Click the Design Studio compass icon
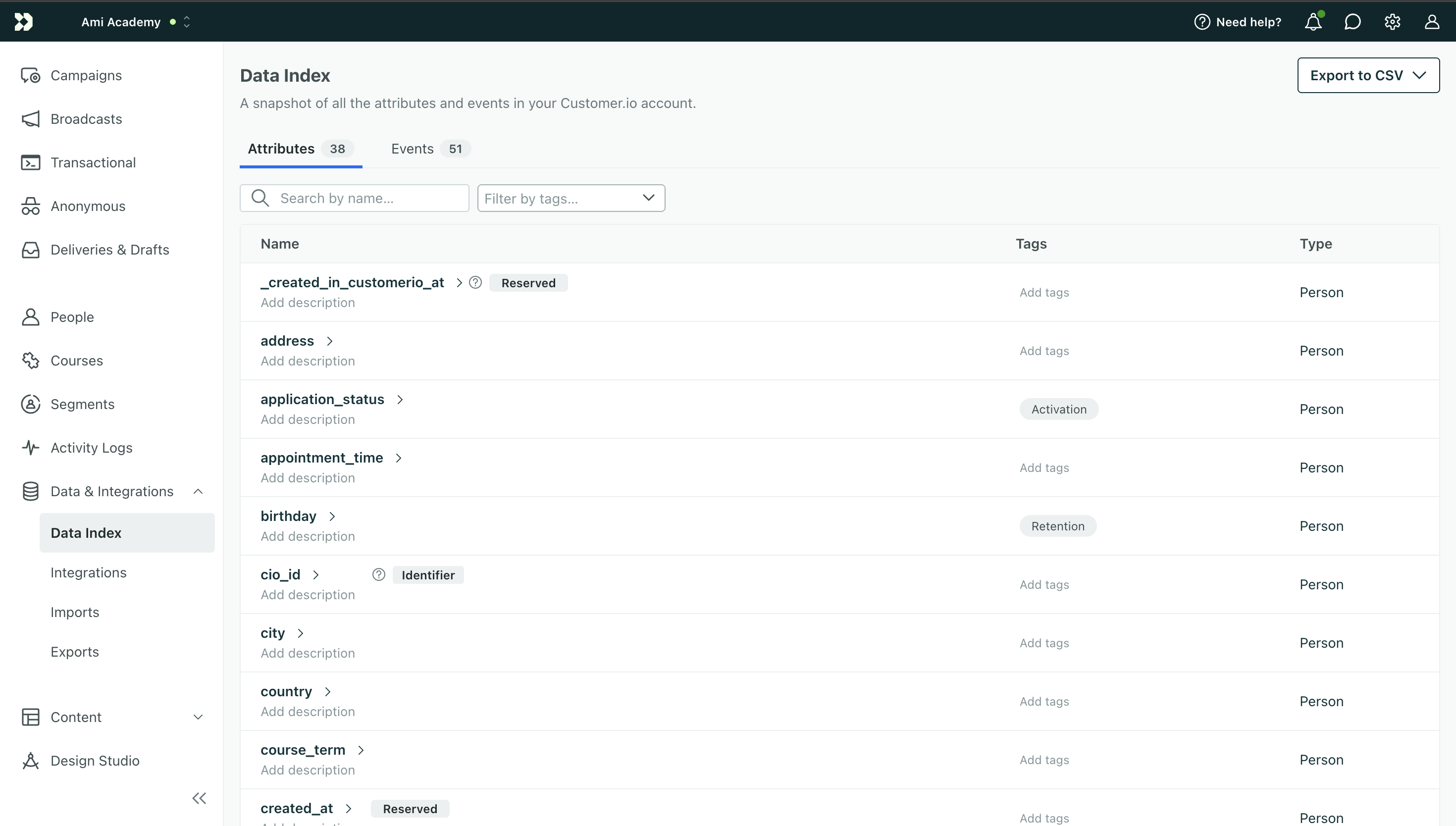The image size is (1456, 826). (31, 761)
